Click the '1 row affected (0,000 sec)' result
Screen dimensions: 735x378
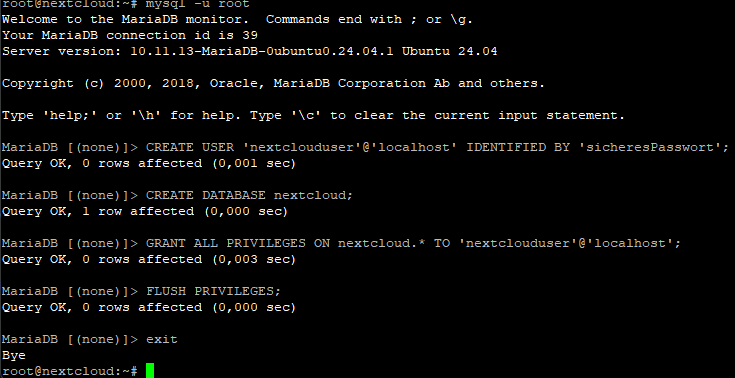click(184, 212)
